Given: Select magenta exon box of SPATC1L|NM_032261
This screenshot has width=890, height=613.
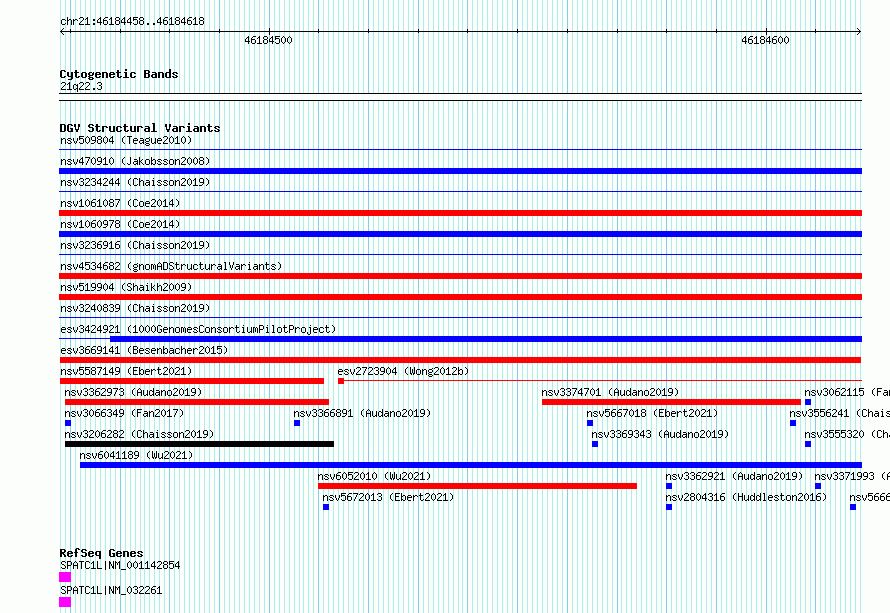Looking at the screenshot, I should pos(65,602).
